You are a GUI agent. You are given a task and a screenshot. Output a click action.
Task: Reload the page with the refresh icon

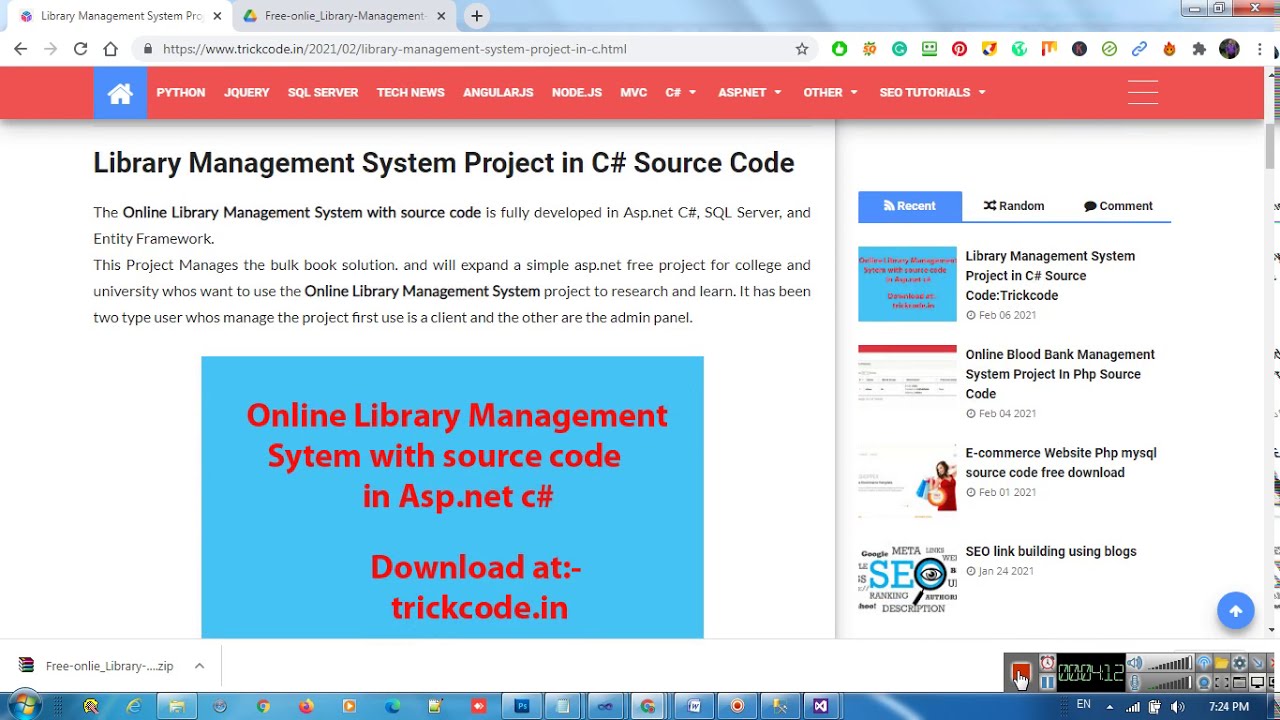point(80,49)
